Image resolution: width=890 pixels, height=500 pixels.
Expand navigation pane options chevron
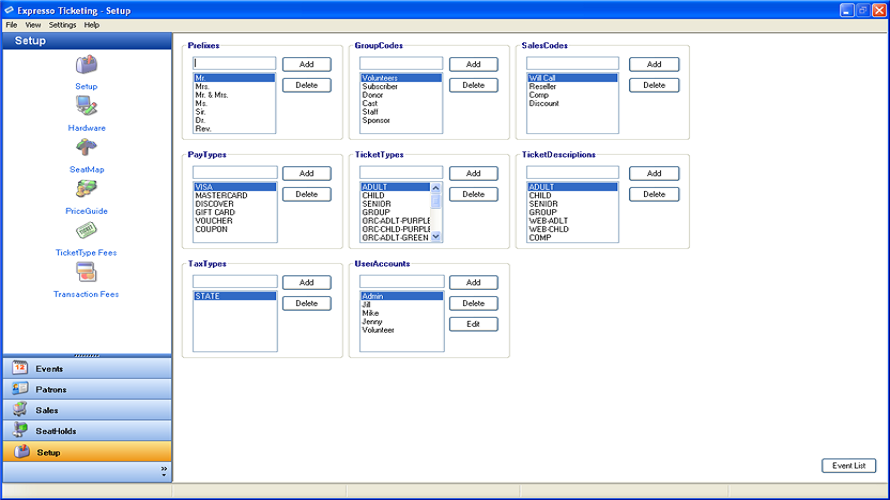(x=164, y=471)
